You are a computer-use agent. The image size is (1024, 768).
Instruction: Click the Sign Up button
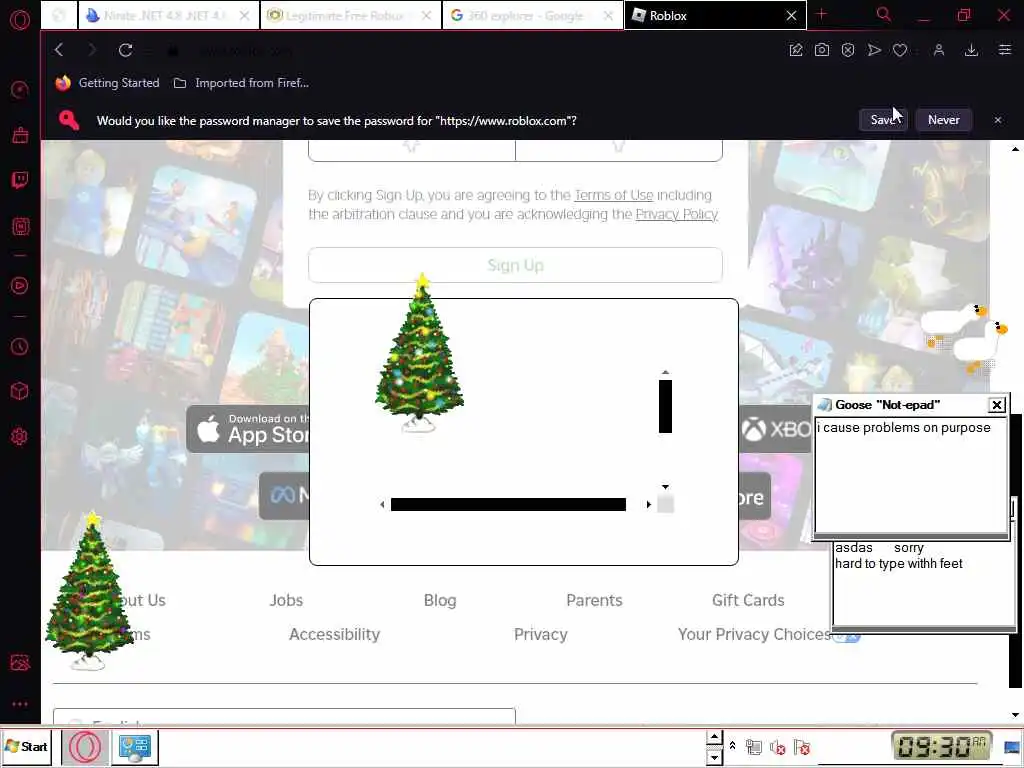pyautogui.click(x=515, y=265)
